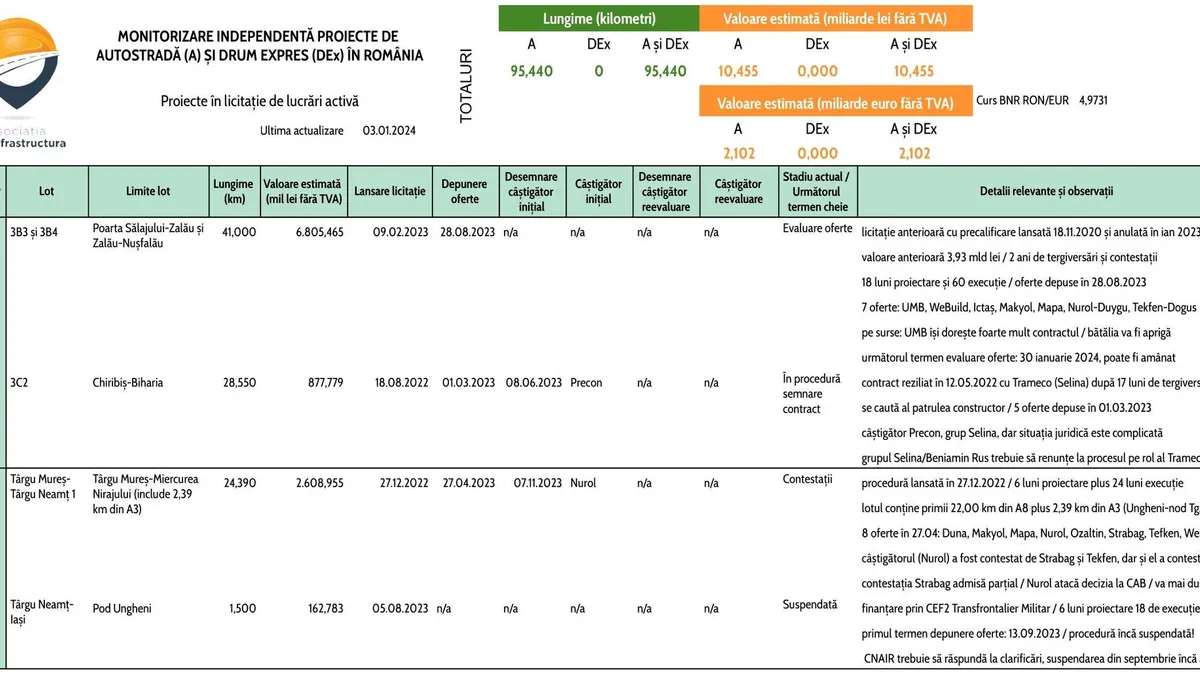Screen dimensions: 1200x675
Task: Select the "Suspendată" status cell
Action: tap(809, 604)
